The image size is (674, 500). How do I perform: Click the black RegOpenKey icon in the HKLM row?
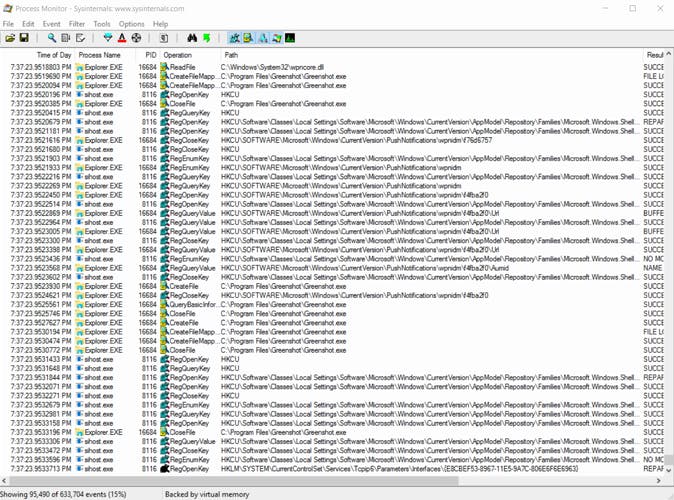tap(164, 469)
